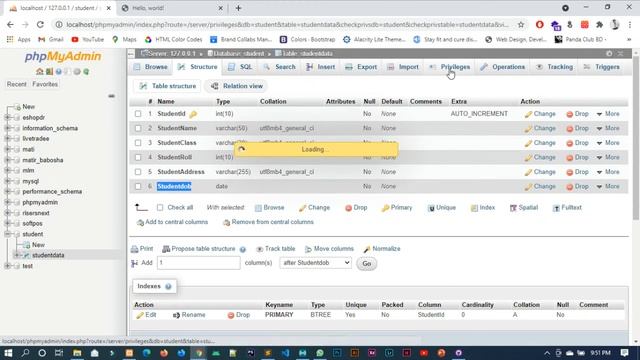Click the taskbar search icon
Screen dimensions: 640x360
pos(25,353)
